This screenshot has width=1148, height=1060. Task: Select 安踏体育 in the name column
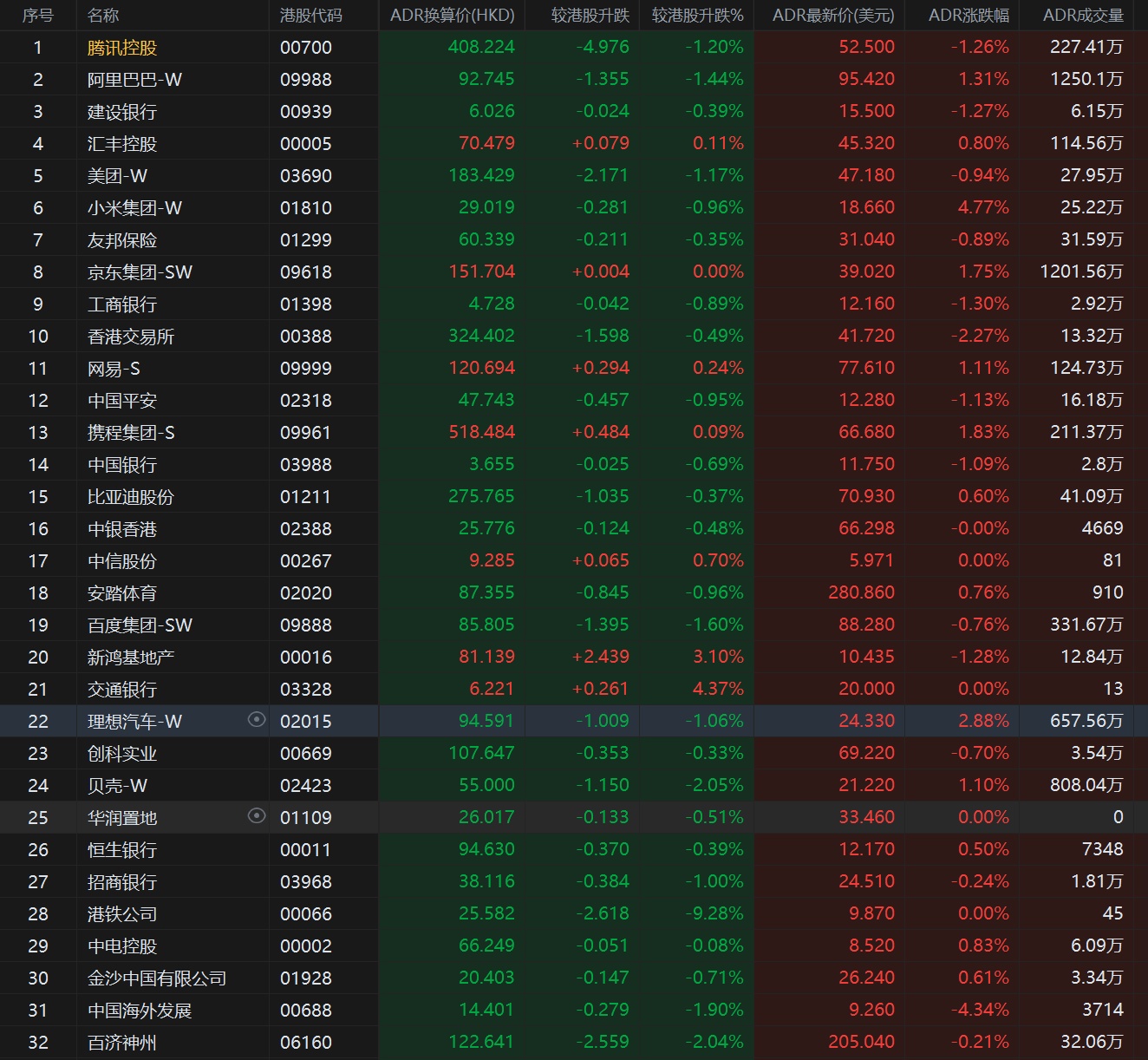[122, 593]
